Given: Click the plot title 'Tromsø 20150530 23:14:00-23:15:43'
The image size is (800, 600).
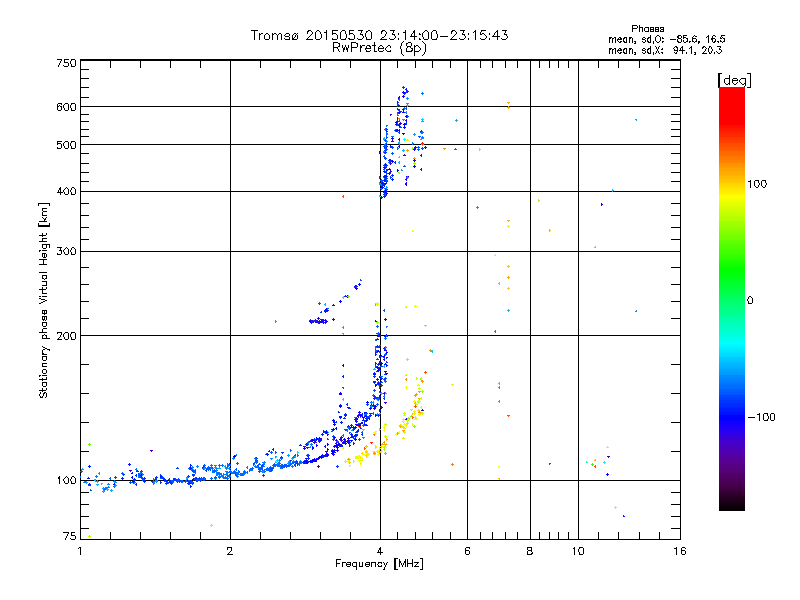Looking at the screenshot, I should tap(379, 35).
